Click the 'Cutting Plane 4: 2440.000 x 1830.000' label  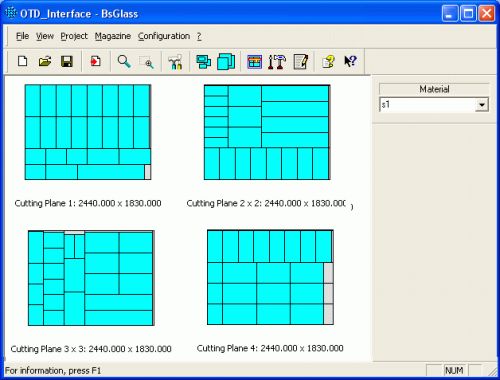pyautogui.click(x=270, y=348)
